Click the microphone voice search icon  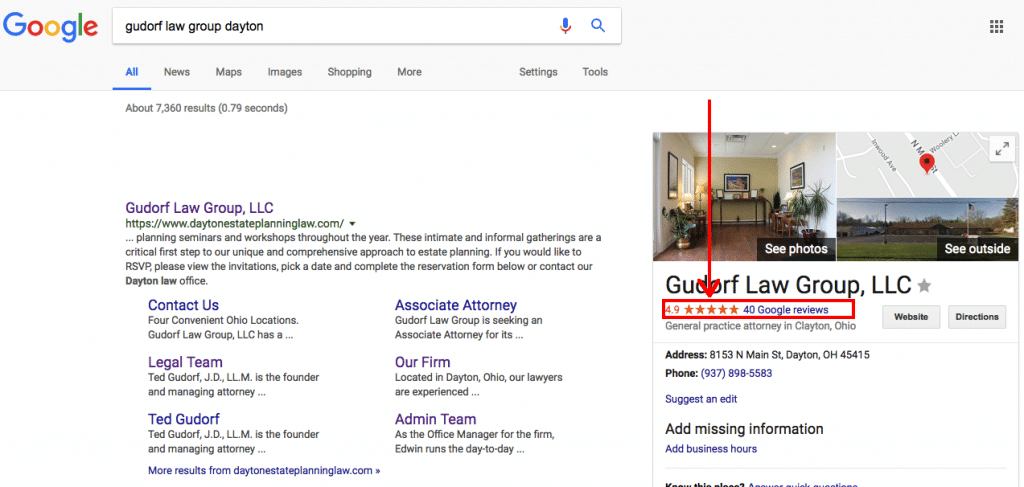point(566,26)
